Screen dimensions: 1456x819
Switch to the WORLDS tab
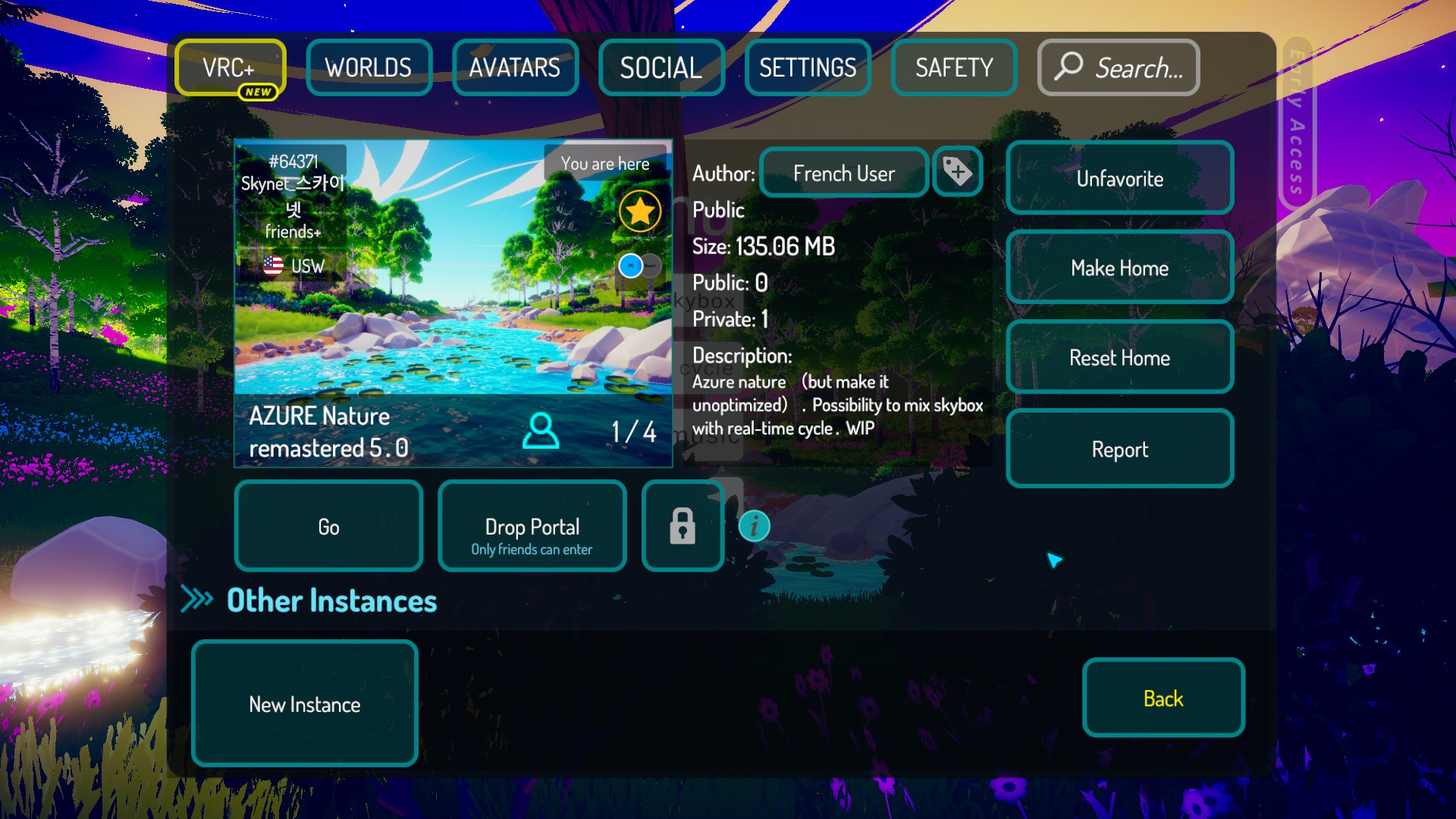point(369,67)
